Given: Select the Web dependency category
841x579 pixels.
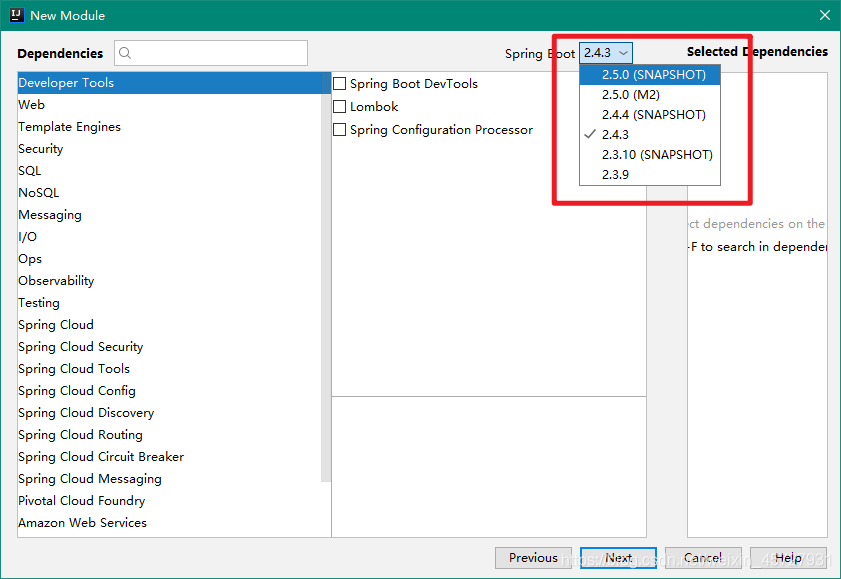Looking at the screenshot, I should click(31, 104).
